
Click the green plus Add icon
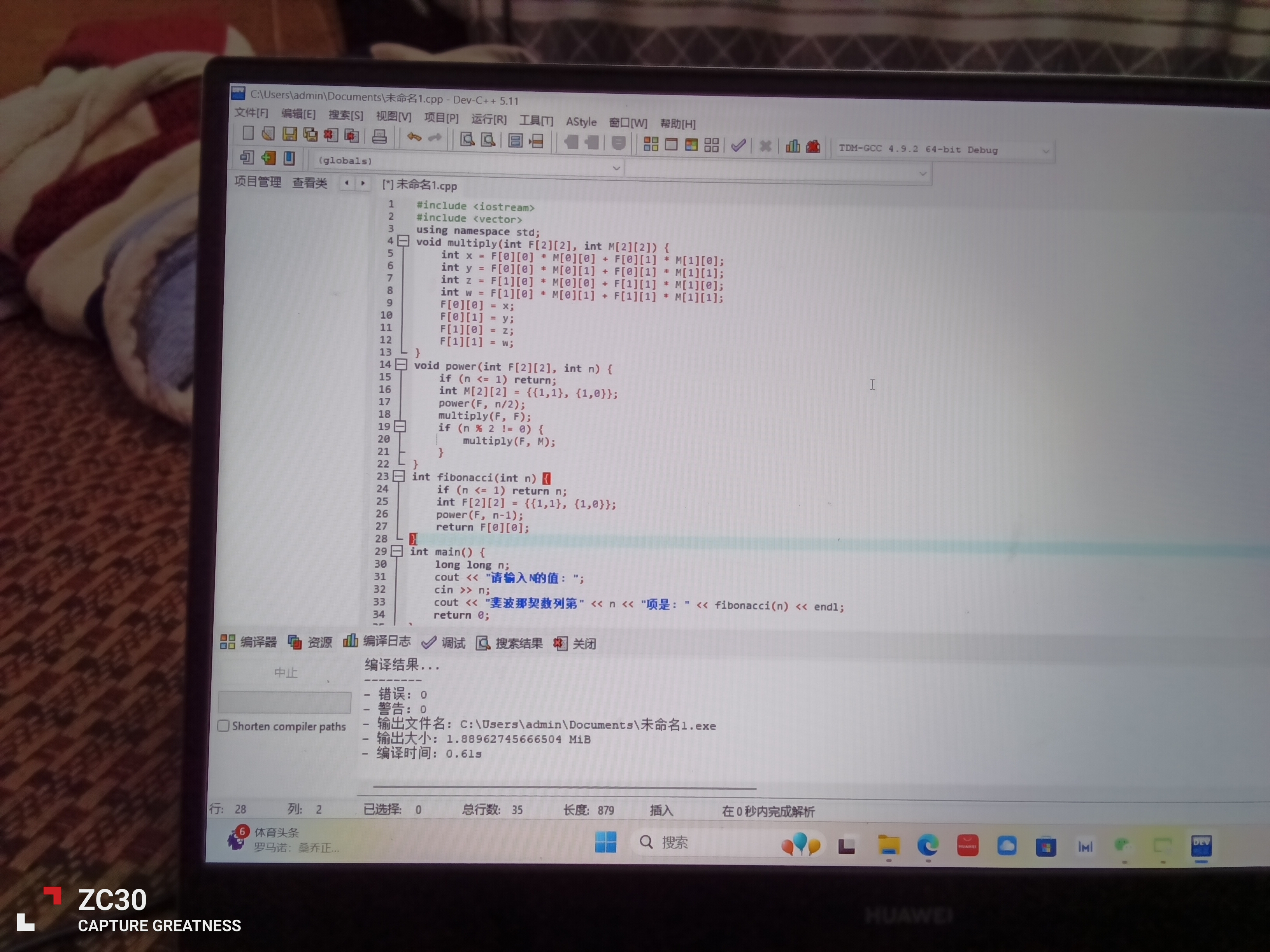(x=268, y=158)
